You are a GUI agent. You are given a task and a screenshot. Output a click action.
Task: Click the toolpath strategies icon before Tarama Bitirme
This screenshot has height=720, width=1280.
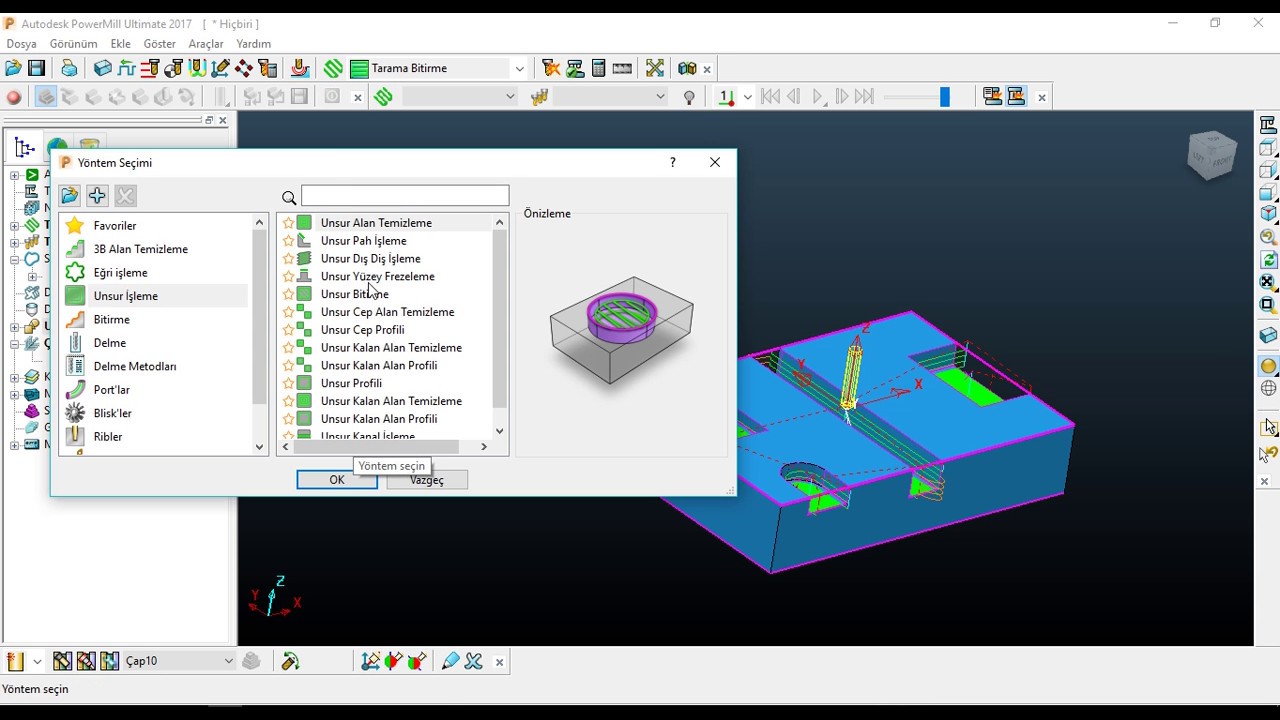point(333,68)
